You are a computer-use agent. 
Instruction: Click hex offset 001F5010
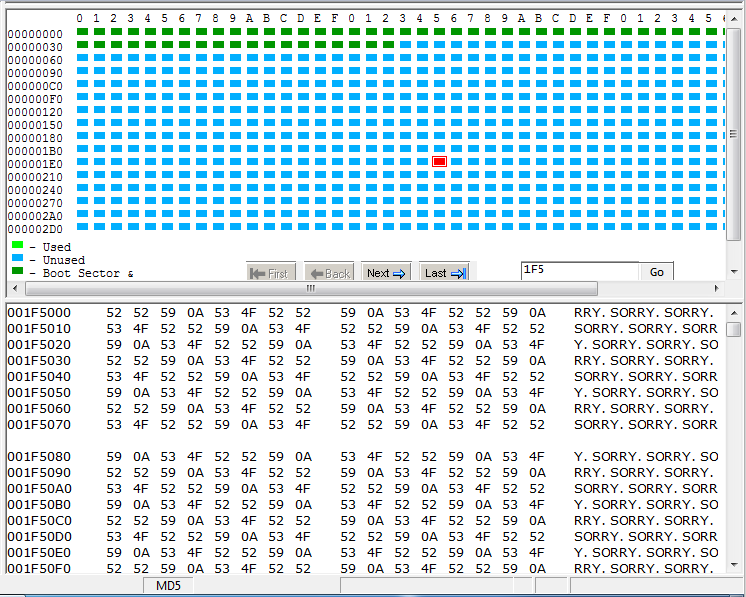click(x=39, y=329)
